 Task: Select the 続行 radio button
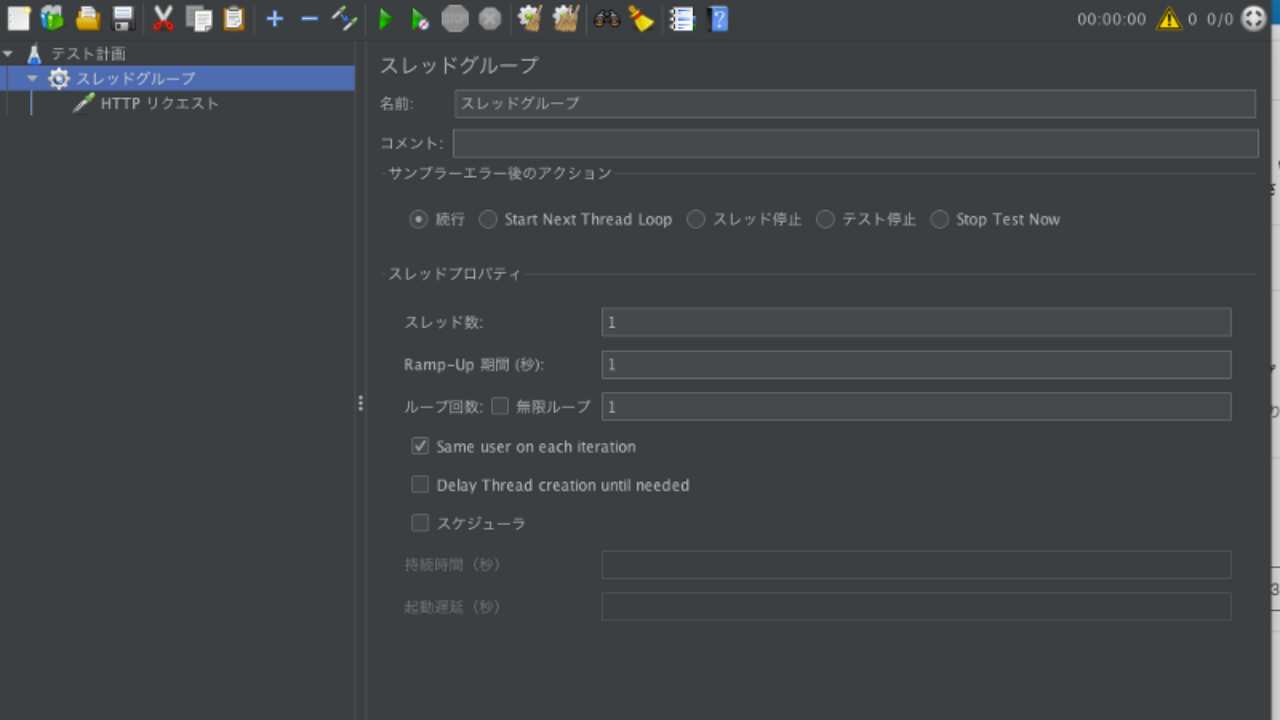pos(419,219)
